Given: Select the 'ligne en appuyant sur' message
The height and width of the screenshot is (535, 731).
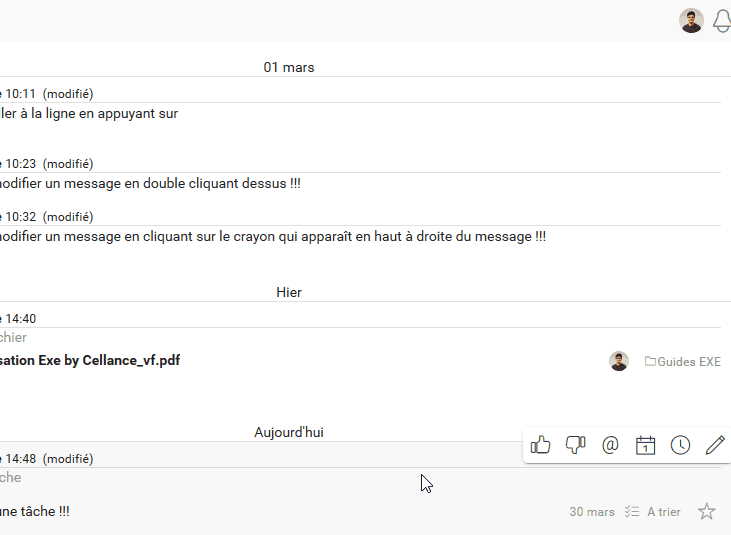Looking at the screenshot, I should (x=90, y=114).
